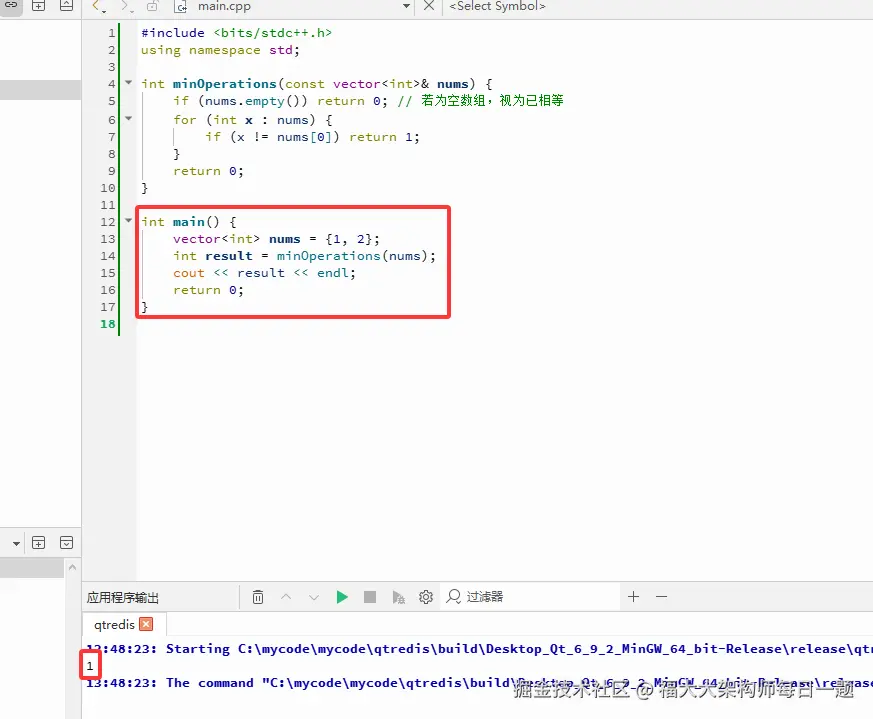The height and width of the screenshot is (719, 873).
Task: Click the 'Starting C:\mycode' output line
Action: (479, 649)
